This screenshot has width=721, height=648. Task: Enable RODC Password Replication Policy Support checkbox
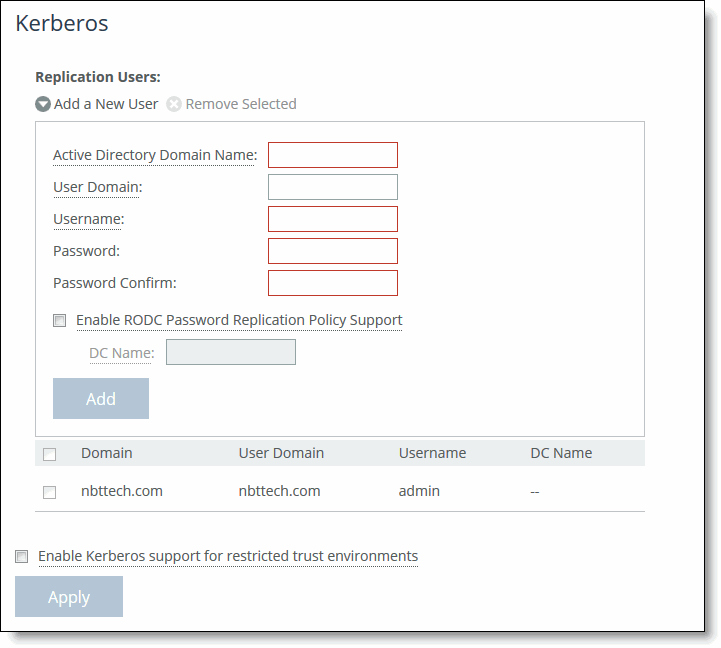pyautogui.click(x=60, y=321)
